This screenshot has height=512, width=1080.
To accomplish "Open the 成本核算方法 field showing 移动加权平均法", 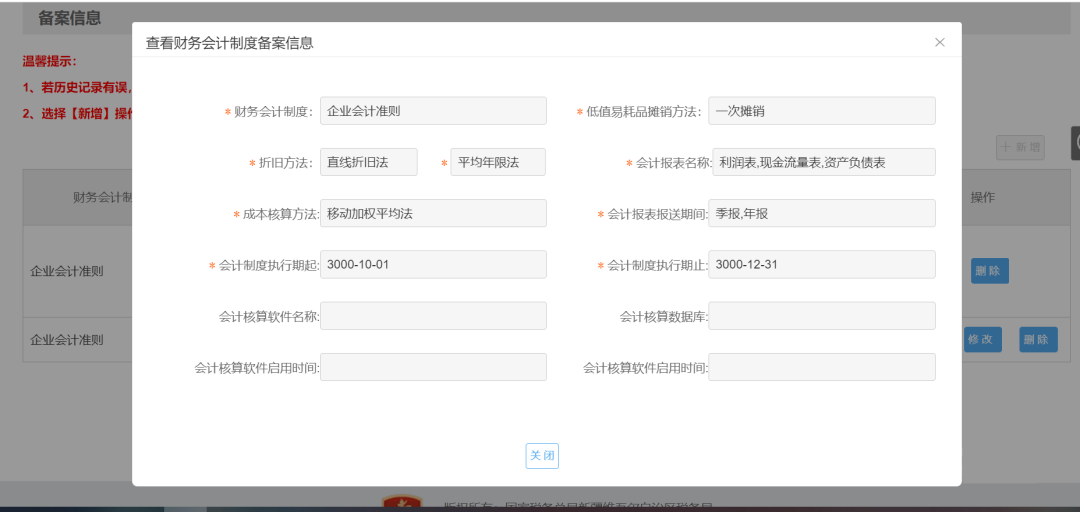I will 433,214.
